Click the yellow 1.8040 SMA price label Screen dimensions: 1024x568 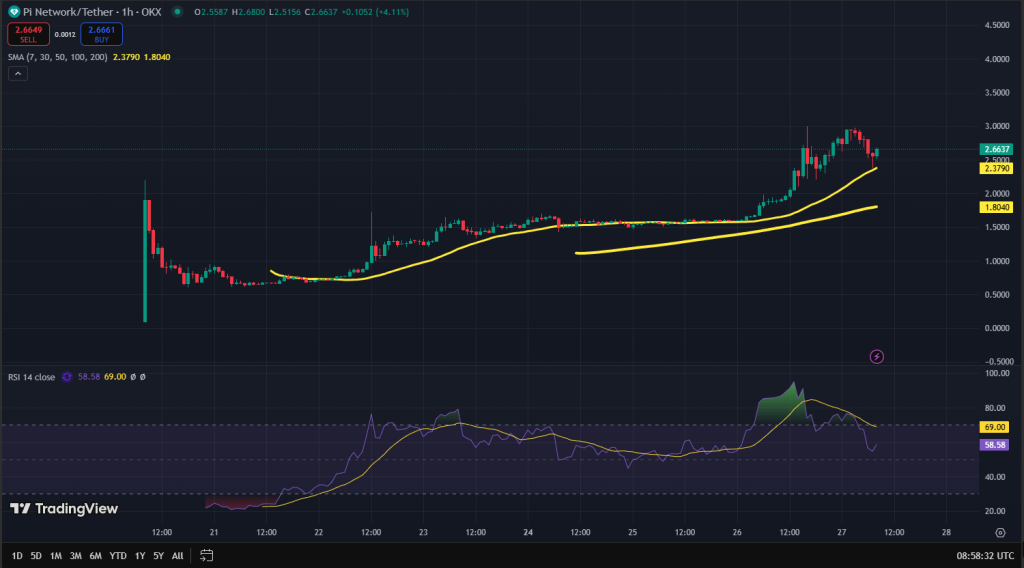click(x=996, y=208)
